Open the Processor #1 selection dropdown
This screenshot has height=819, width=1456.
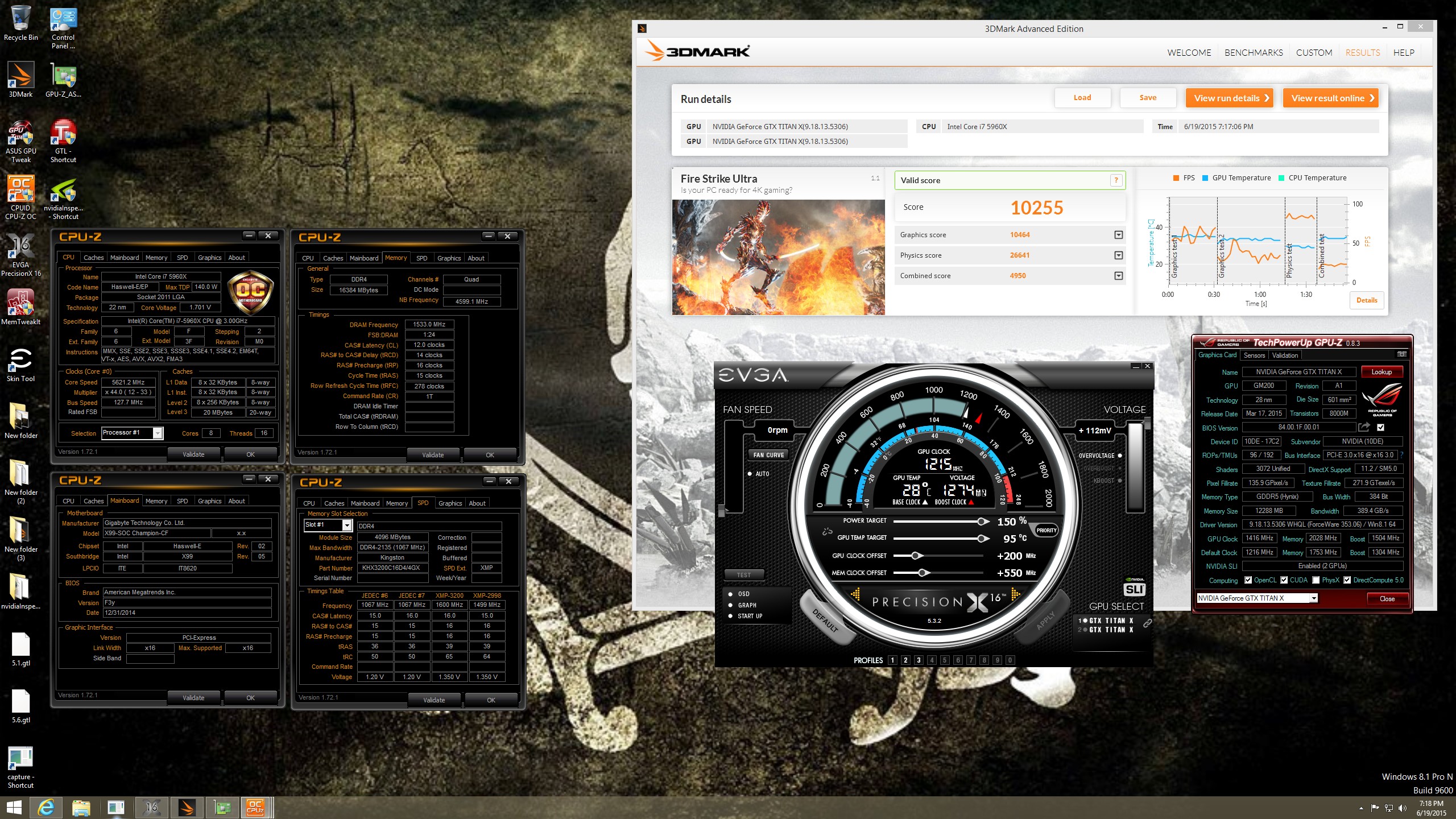coord(158,433)
